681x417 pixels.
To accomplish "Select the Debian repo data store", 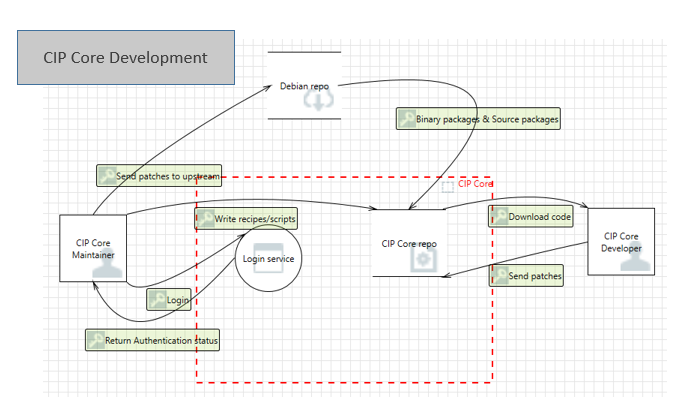I will (x=304, y=86).
